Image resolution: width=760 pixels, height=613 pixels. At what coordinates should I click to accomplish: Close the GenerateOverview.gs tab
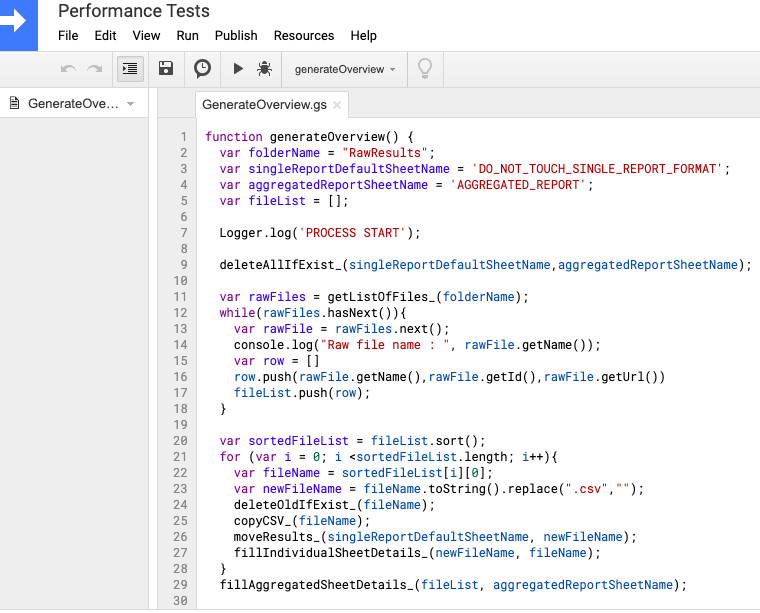click(x=337, y=105)
